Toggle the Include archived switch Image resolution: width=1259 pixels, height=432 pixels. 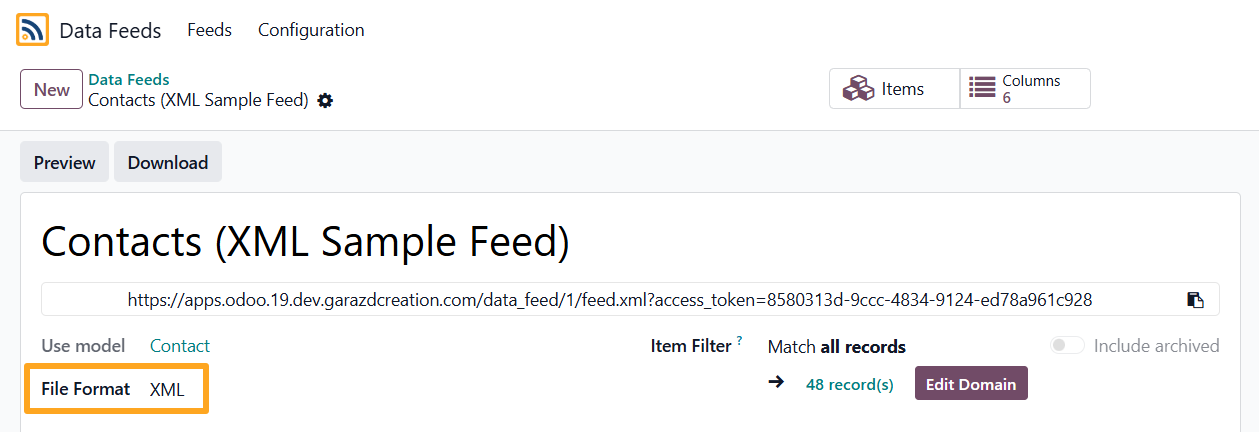[1067, 346]
